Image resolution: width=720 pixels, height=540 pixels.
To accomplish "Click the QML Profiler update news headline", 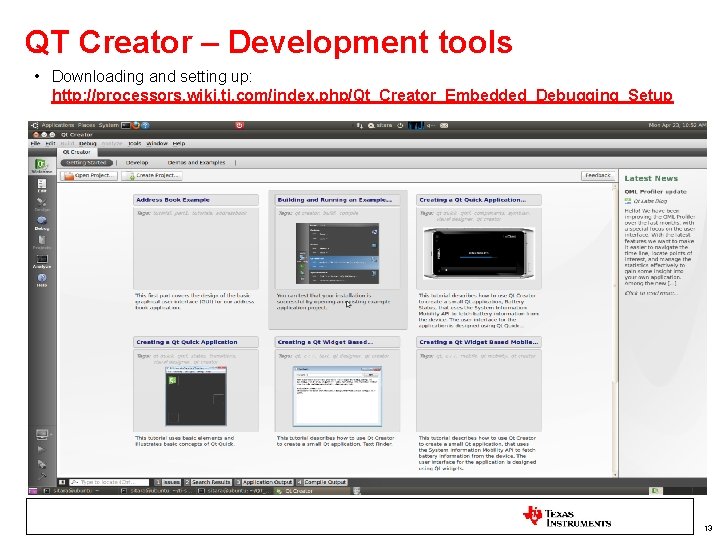I will coord(655,191).
